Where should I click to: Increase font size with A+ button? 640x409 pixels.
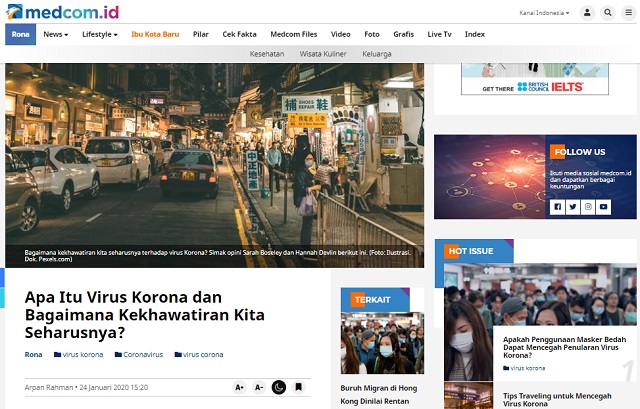(239, 387)
